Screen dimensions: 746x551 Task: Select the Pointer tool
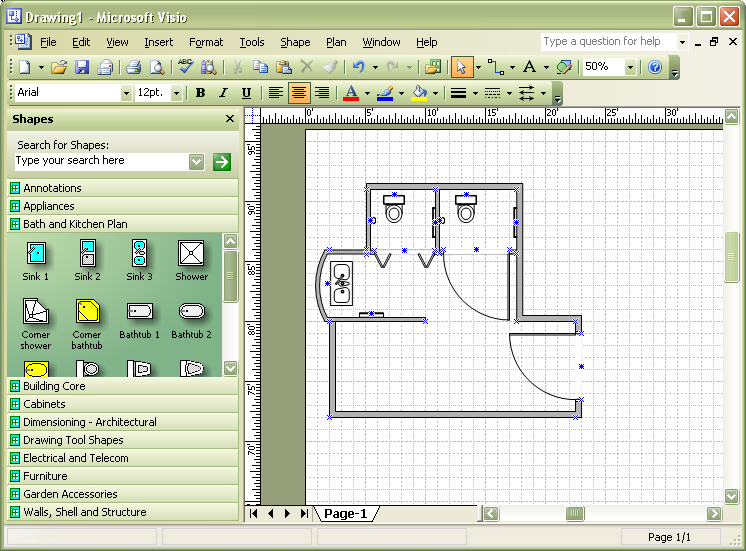point(461,67)
